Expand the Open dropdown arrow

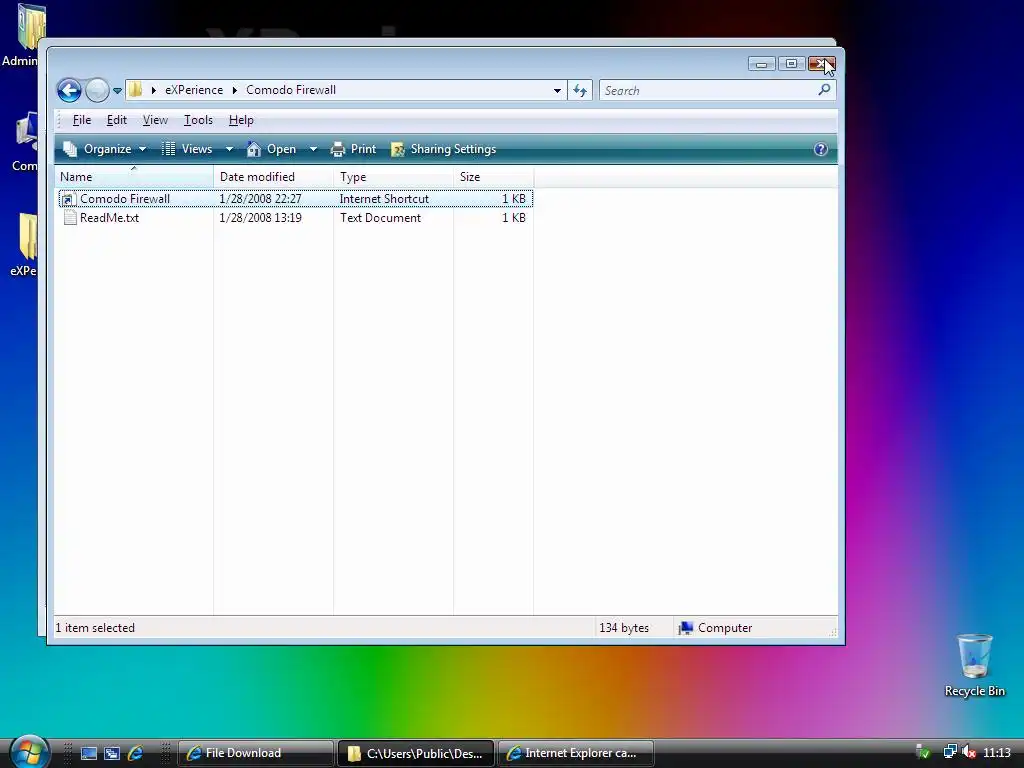[x=313, y=149]
